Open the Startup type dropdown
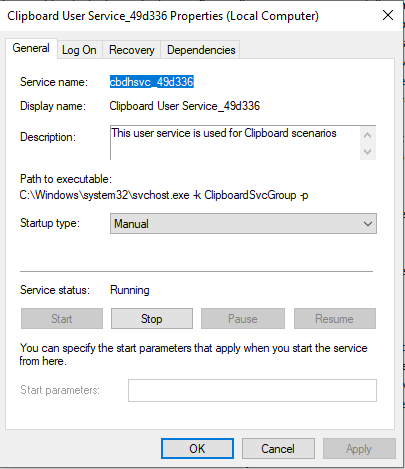 coord(243,223)
